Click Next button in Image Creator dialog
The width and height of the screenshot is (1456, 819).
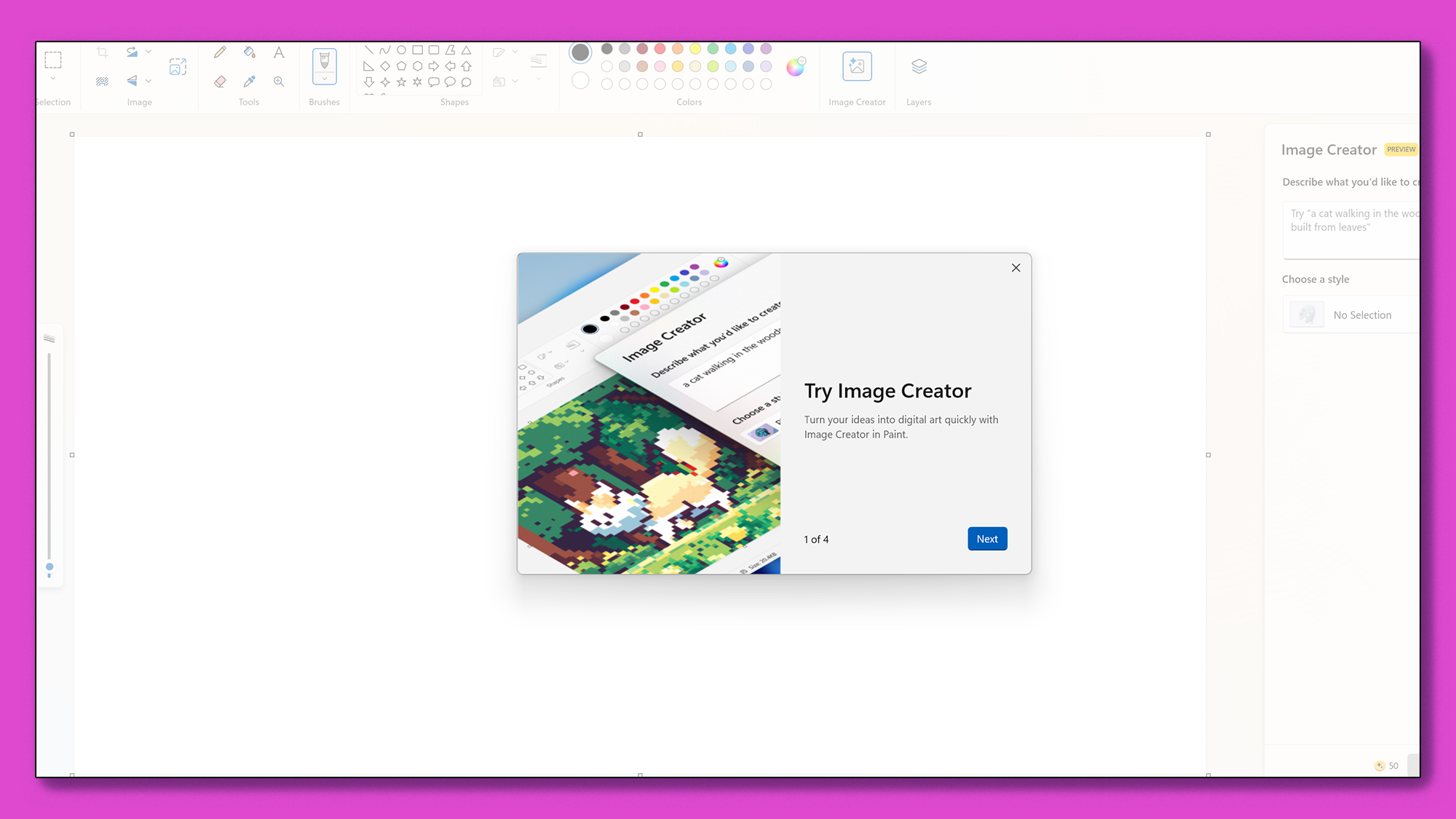coord(987,538)
